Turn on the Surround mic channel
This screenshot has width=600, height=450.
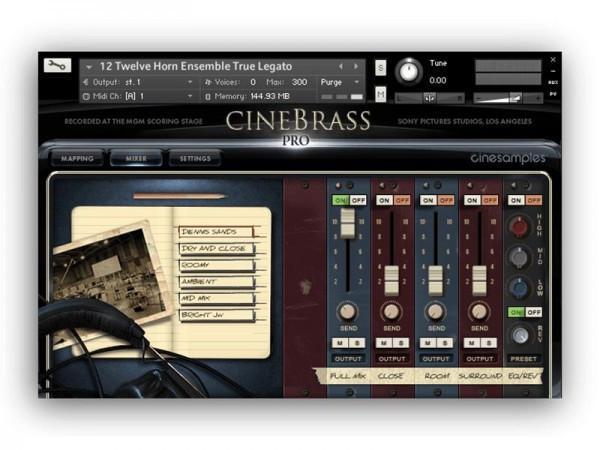[x=472, y=200]
